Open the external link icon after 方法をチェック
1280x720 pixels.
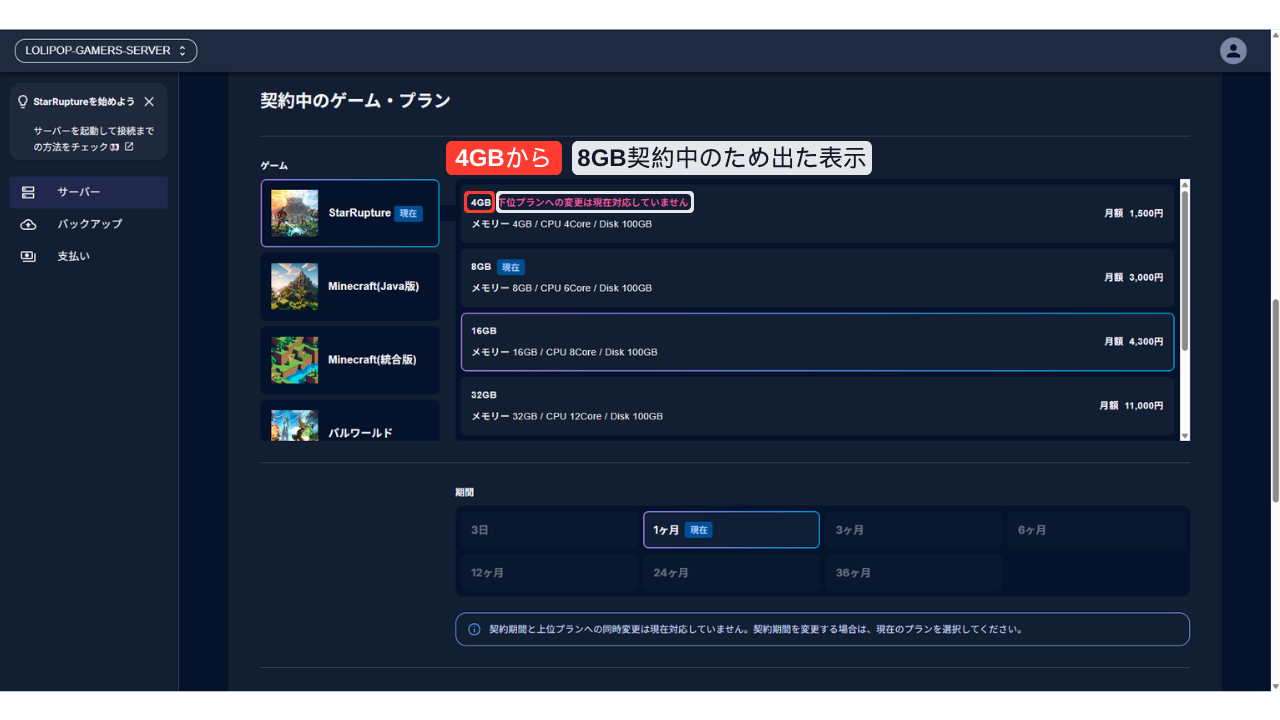tap(129, 147)
